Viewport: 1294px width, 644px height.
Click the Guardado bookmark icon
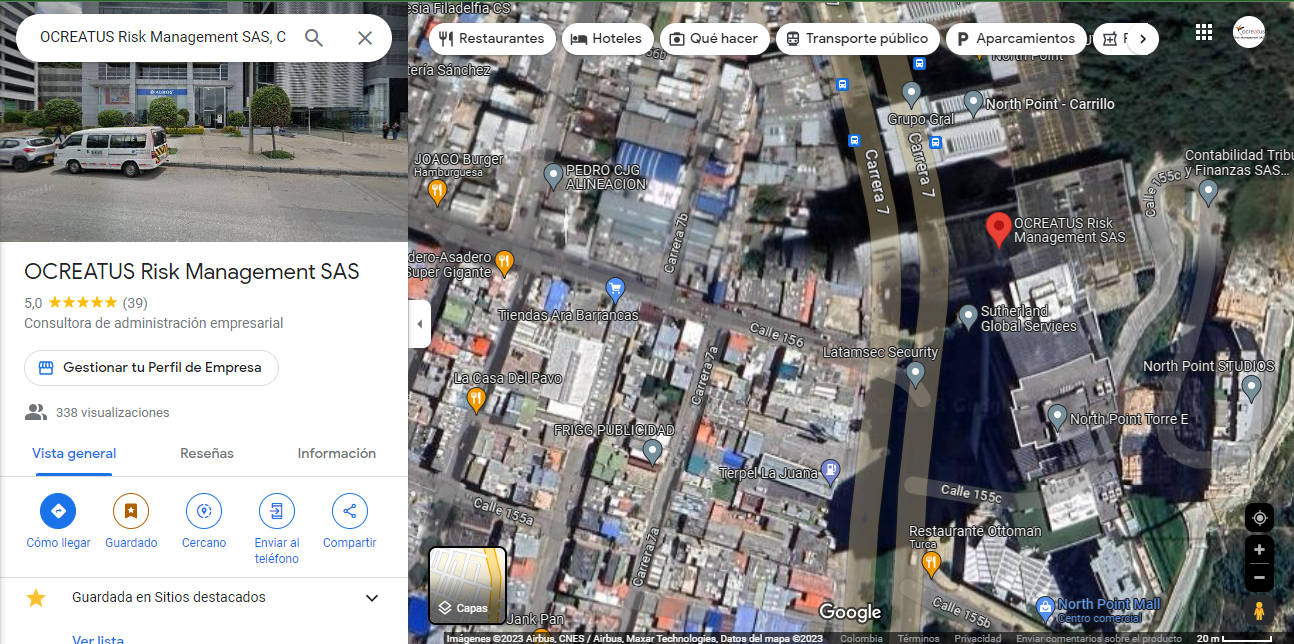(131, 511)
